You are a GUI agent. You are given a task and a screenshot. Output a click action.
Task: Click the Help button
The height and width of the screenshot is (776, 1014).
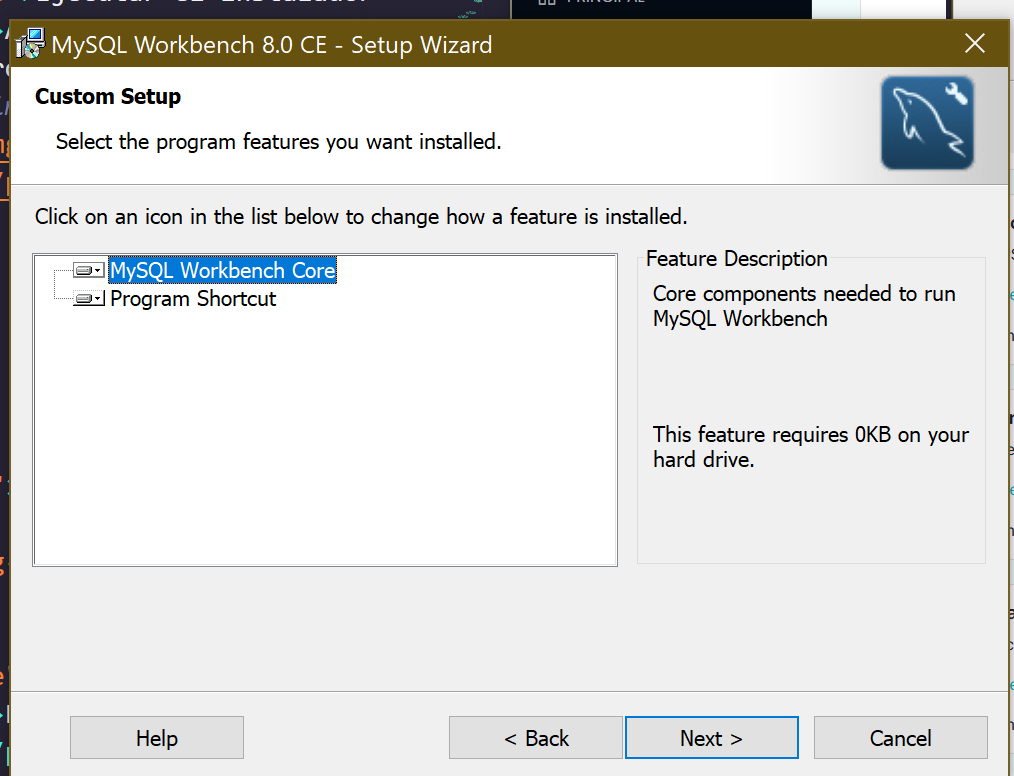(x=157, y=738)
